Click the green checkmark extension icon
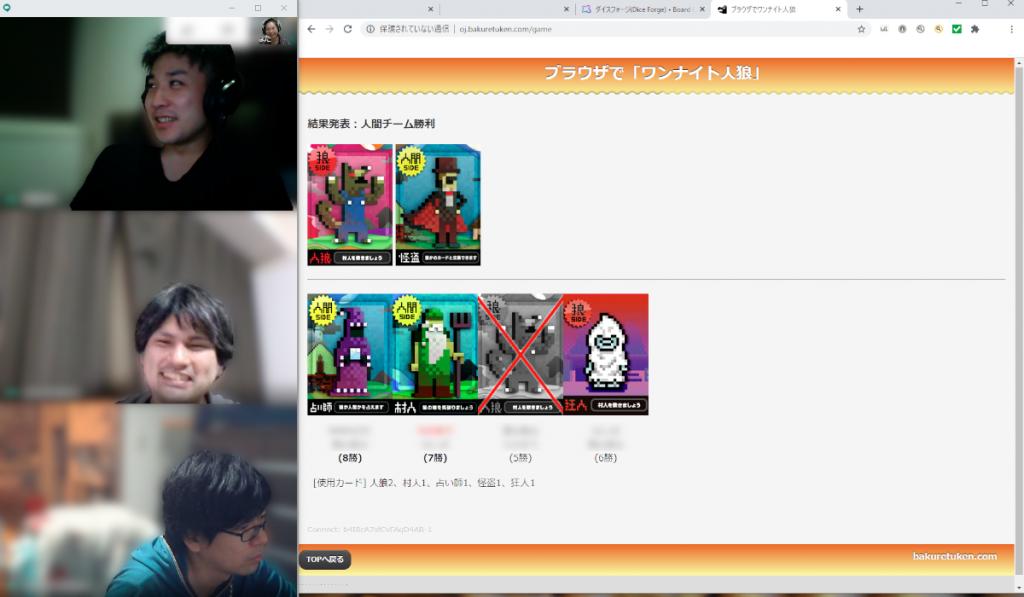 pos(957,29)
